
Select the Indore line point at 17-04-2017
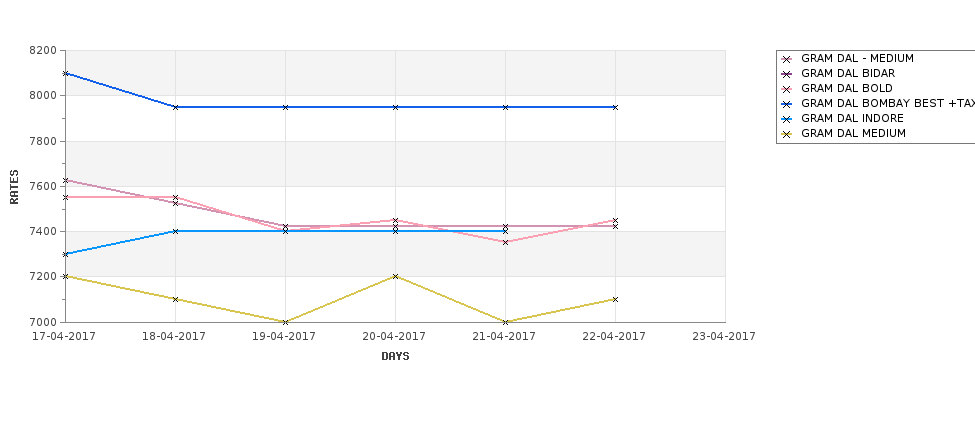(x=65, y=254)
